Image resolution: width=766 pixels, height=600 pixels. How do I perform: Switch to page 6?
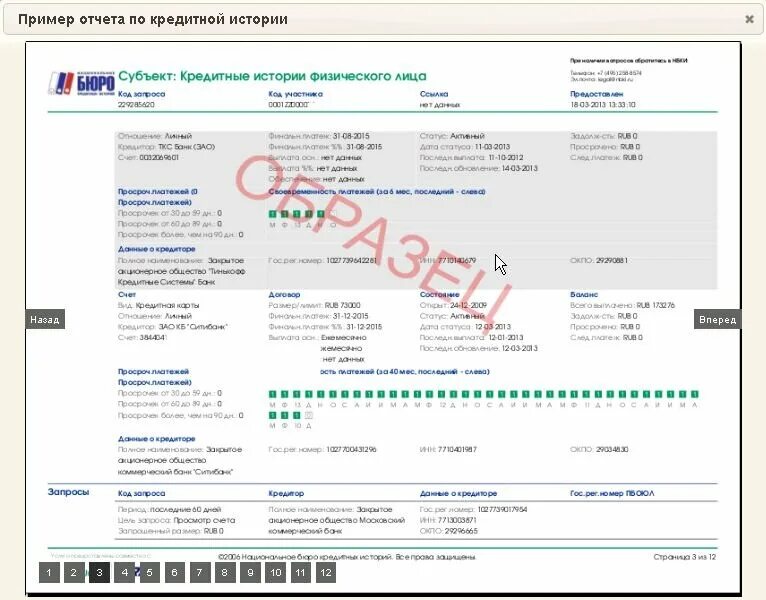point(175,573)
